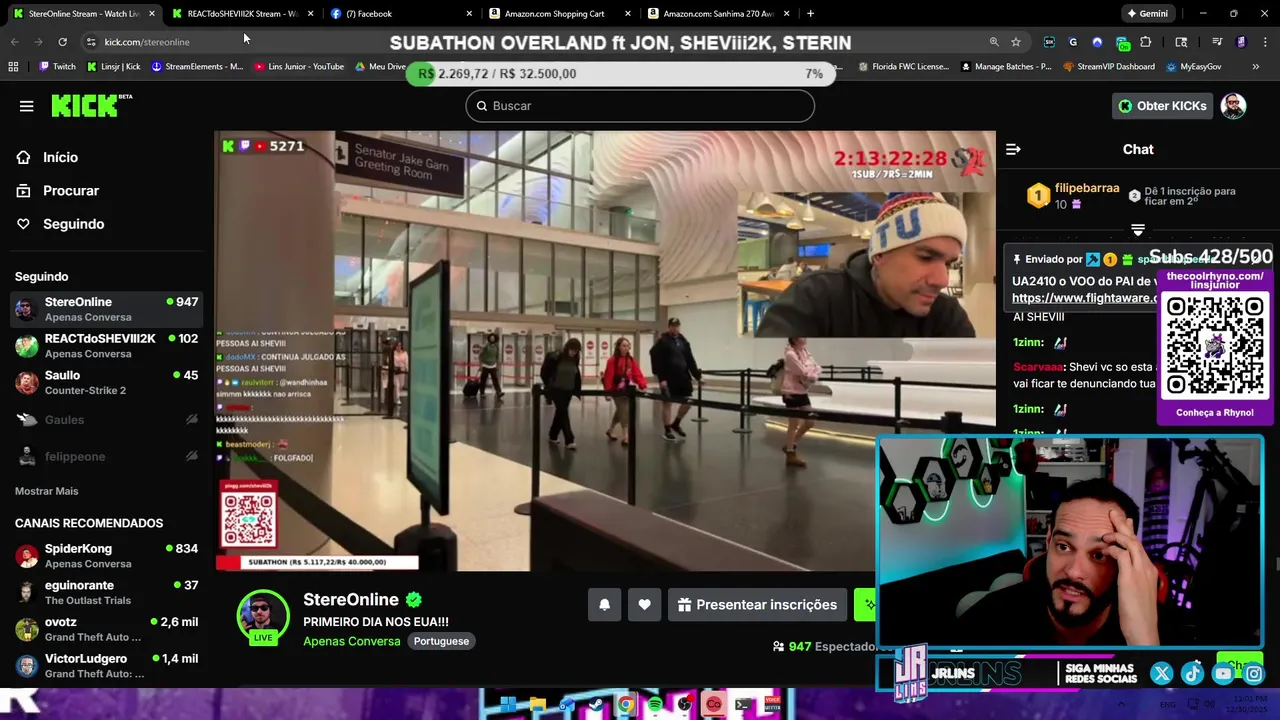Open the recommended channel eguinorante
Image resolution: width=1280 pixels, height=720 pixels.
(x=106, y=593)
